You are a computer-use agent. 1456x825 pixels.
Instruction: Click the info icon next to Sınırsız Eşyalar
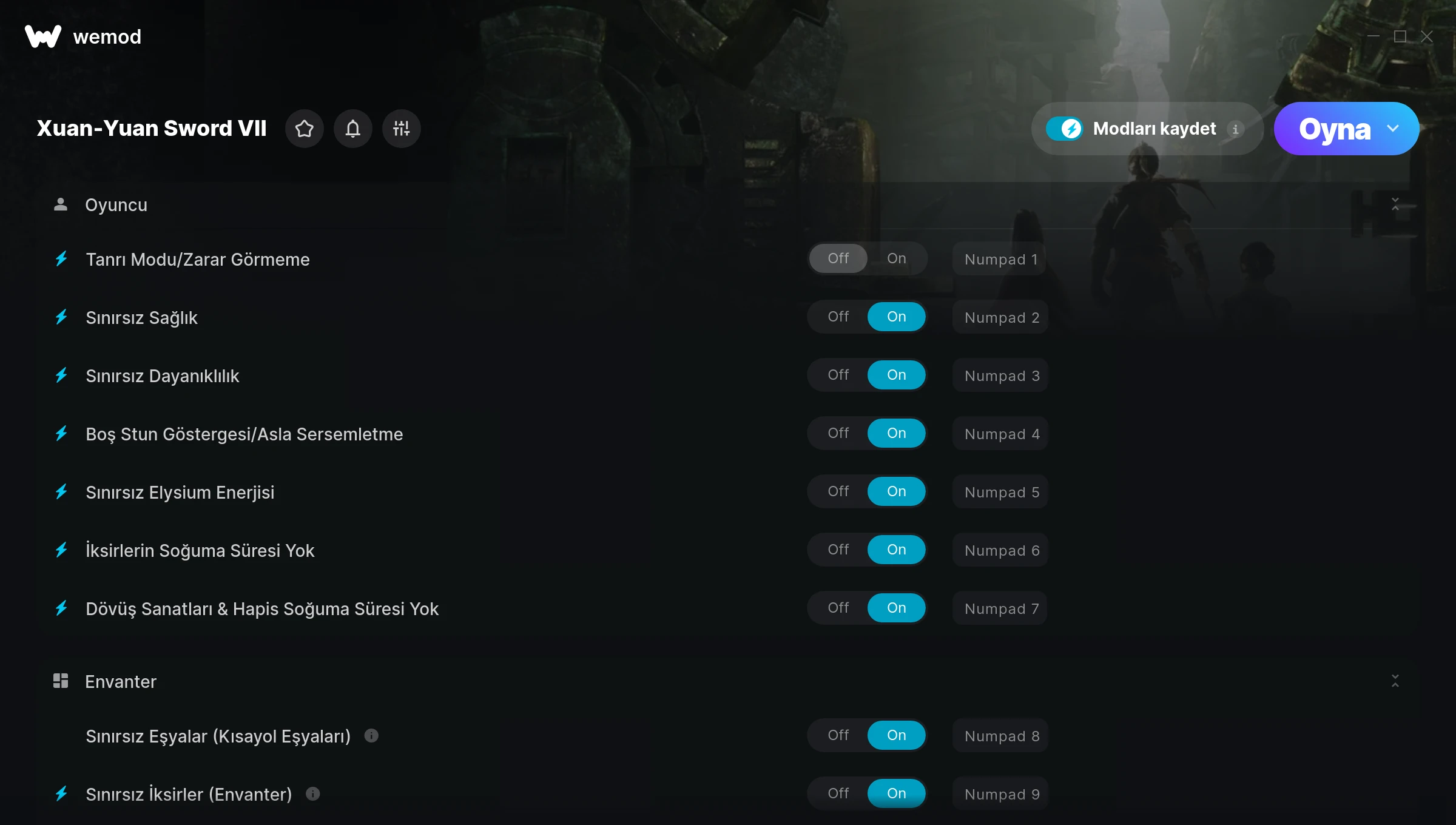coord(371,736)
